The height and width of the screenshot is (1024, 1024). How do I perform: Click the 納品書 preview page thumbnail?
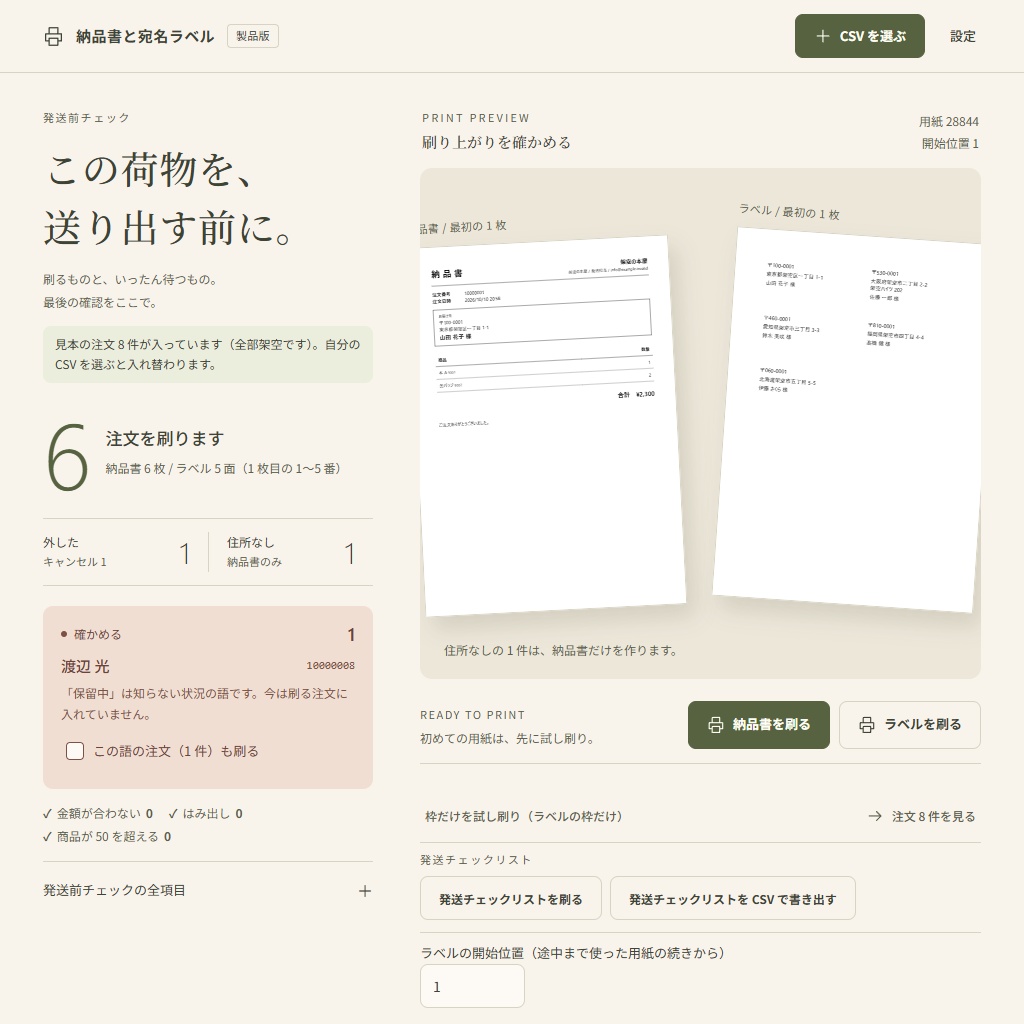(553, 426)
